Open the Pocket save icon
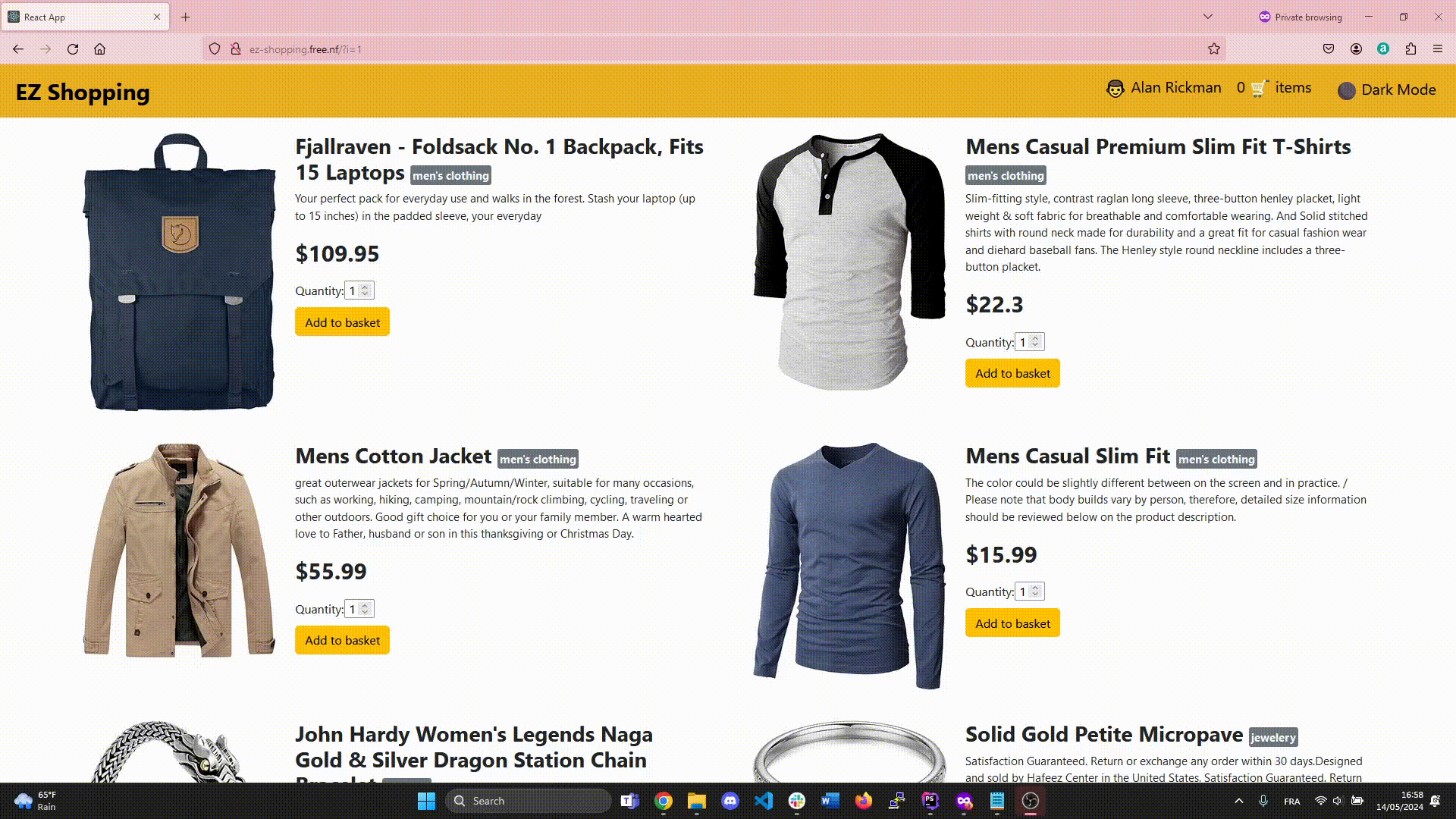Viewport: 1456px width, 819px height. click(1329, 49)
